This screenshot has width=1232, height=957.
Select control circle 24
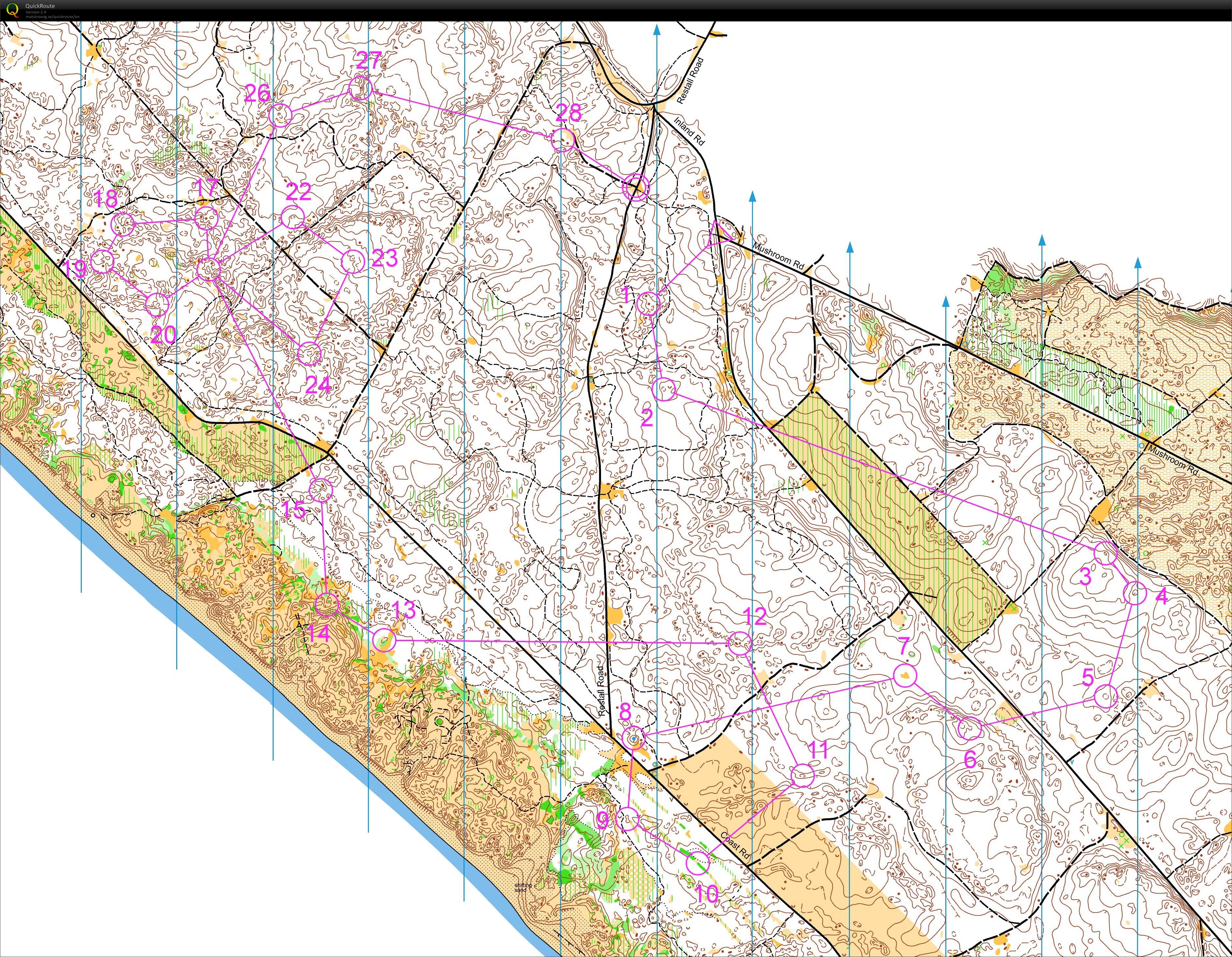click(309, 354)
